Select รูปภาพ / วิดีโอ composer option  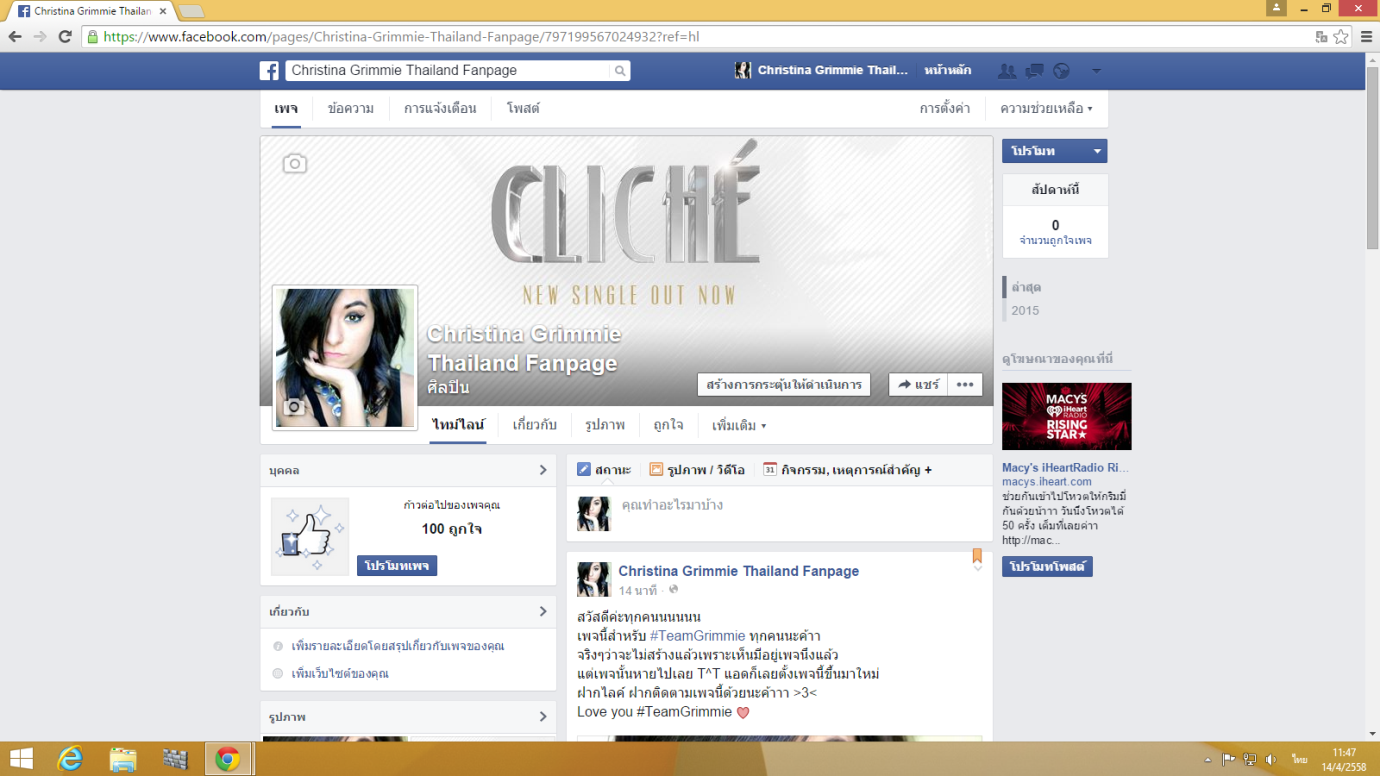pyautogui.click(x=697, y=470)
